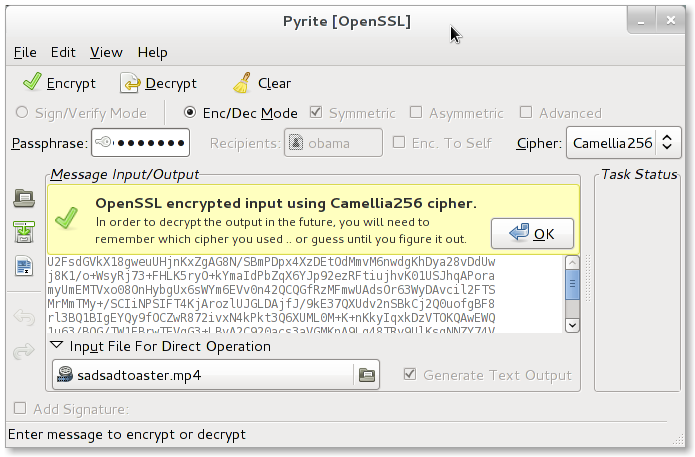Viewport: 695px width, 457px height.
Task: Toggle Enc. To Self checkbox
Action: [399, 142]
